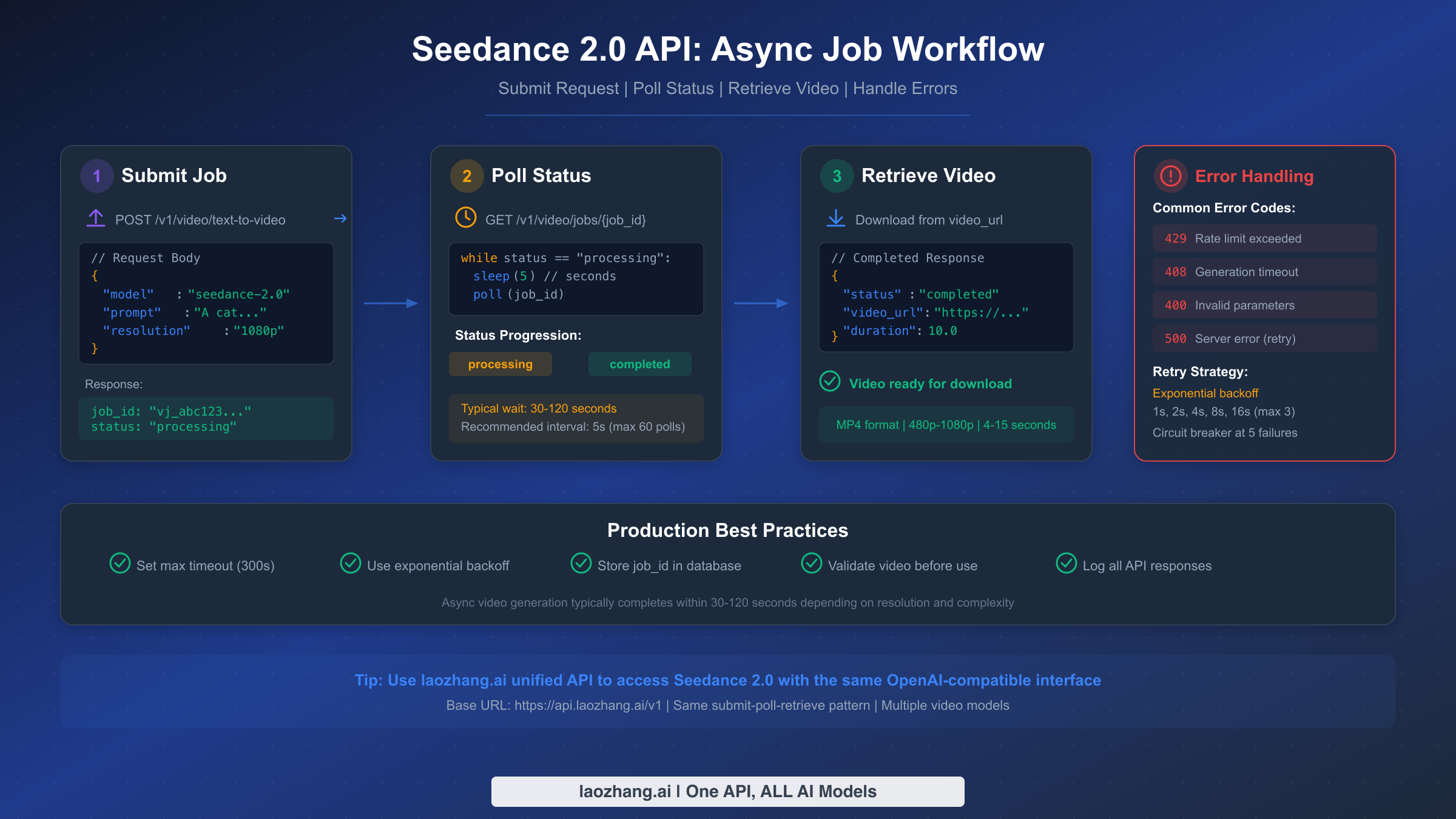Select the processing status badge

pos(500,364)
